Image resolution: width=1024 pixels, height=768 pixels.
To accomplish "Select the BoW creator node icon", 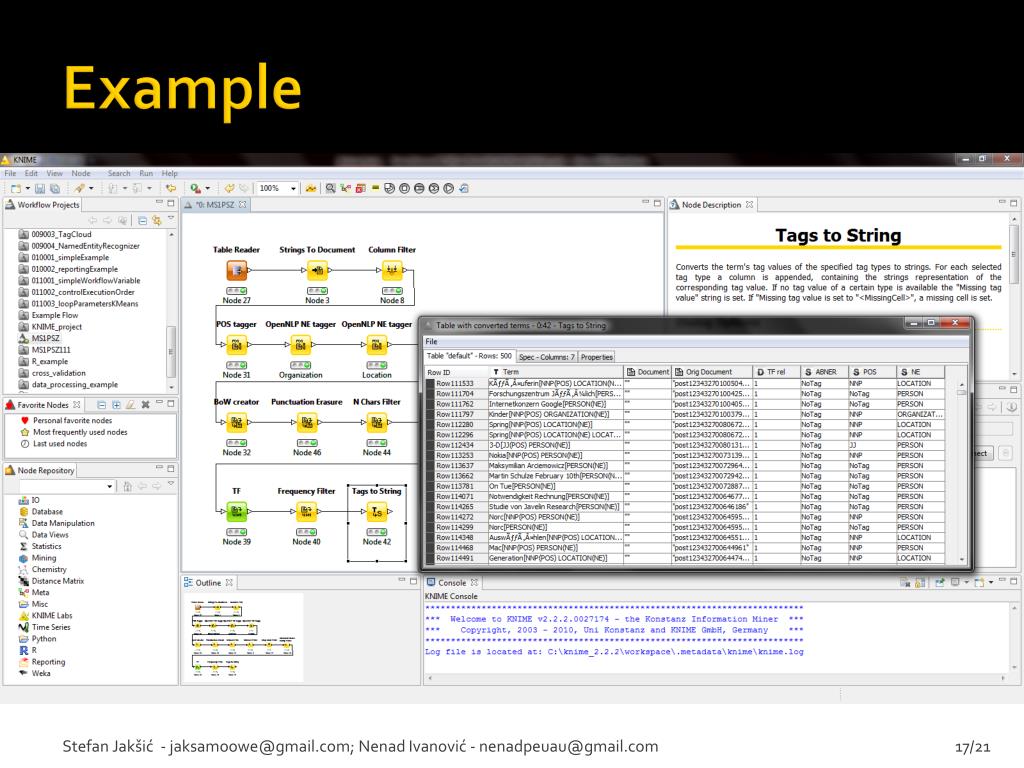I will 236,422.
